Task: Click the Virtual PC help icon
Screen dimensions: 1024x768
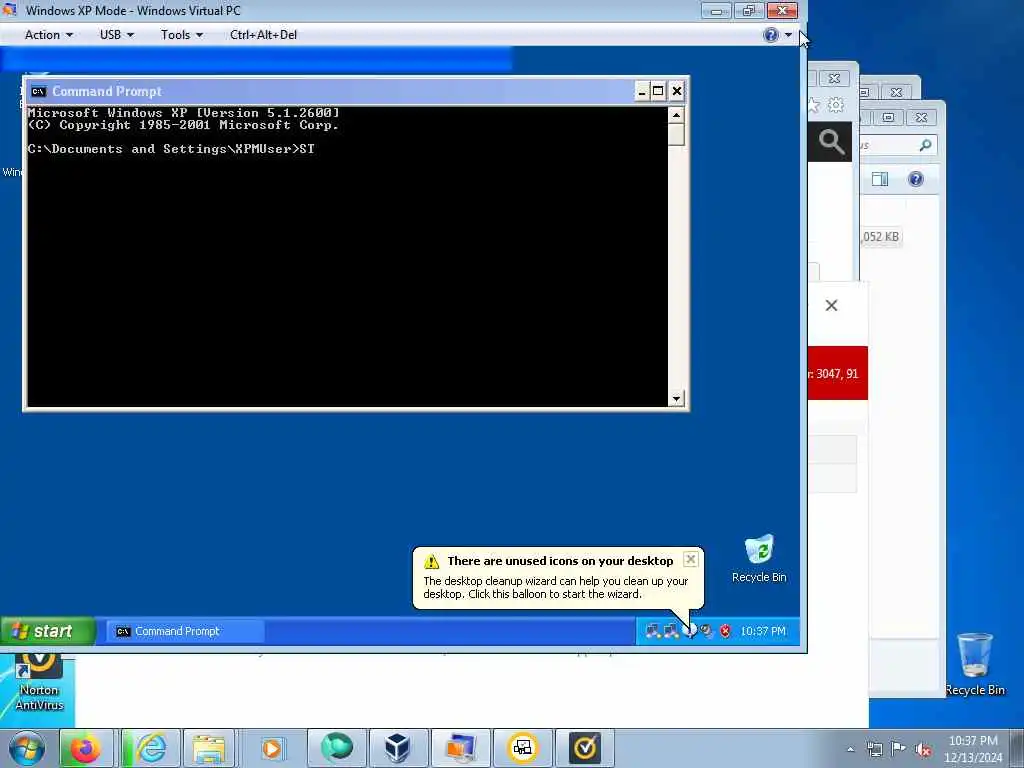Action: [771, 35]
